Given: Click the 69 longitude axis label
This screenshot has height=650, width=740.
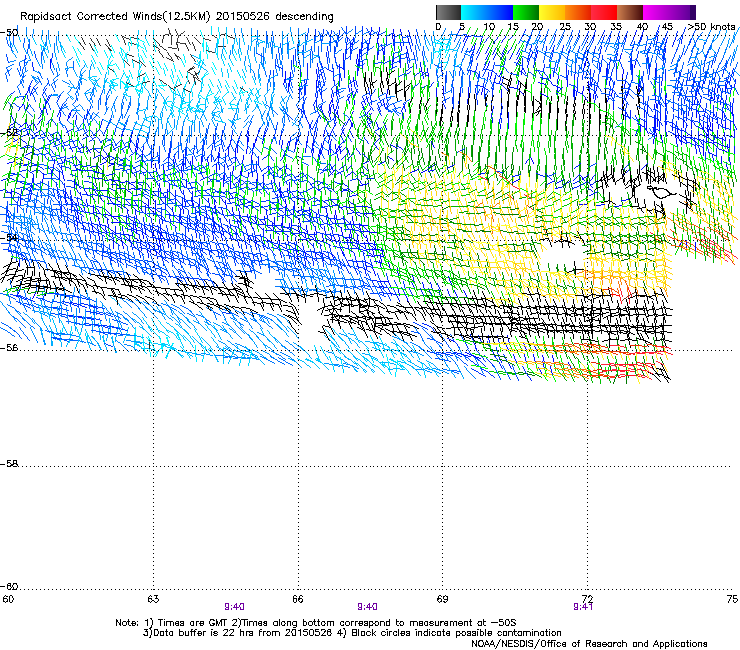Looking at the screenshot, I should (x=442, y=599).
